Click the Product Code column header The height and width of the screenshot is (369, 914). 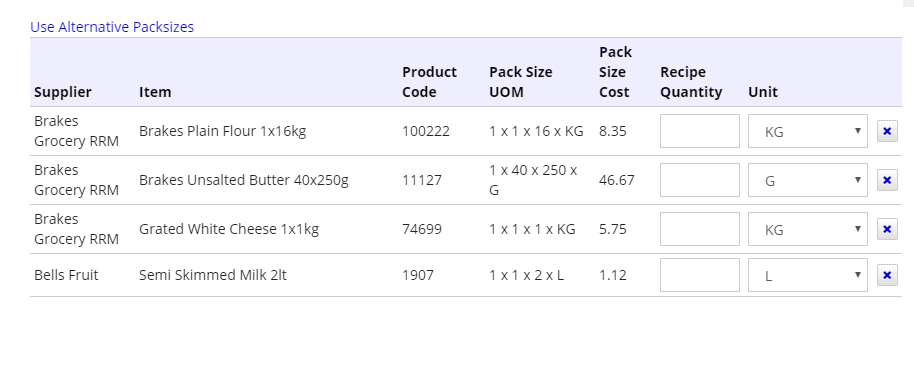pos(430,82)
